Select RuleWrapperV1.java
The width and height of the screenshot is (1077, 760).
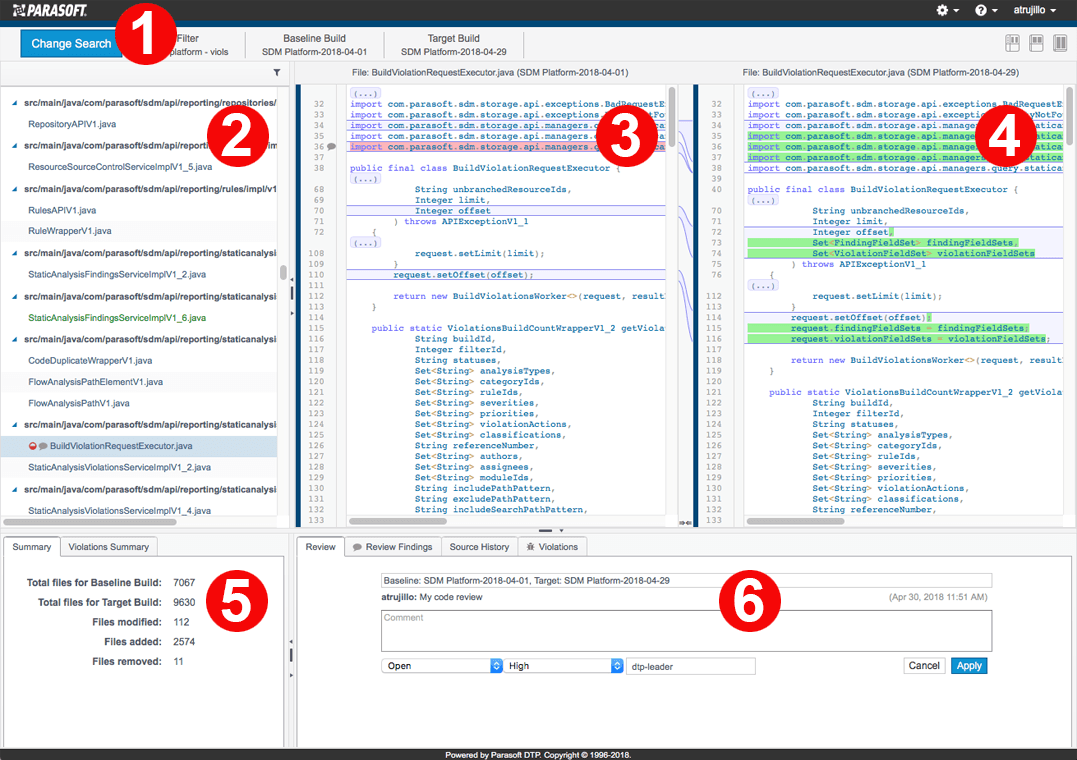pos(69,231)
